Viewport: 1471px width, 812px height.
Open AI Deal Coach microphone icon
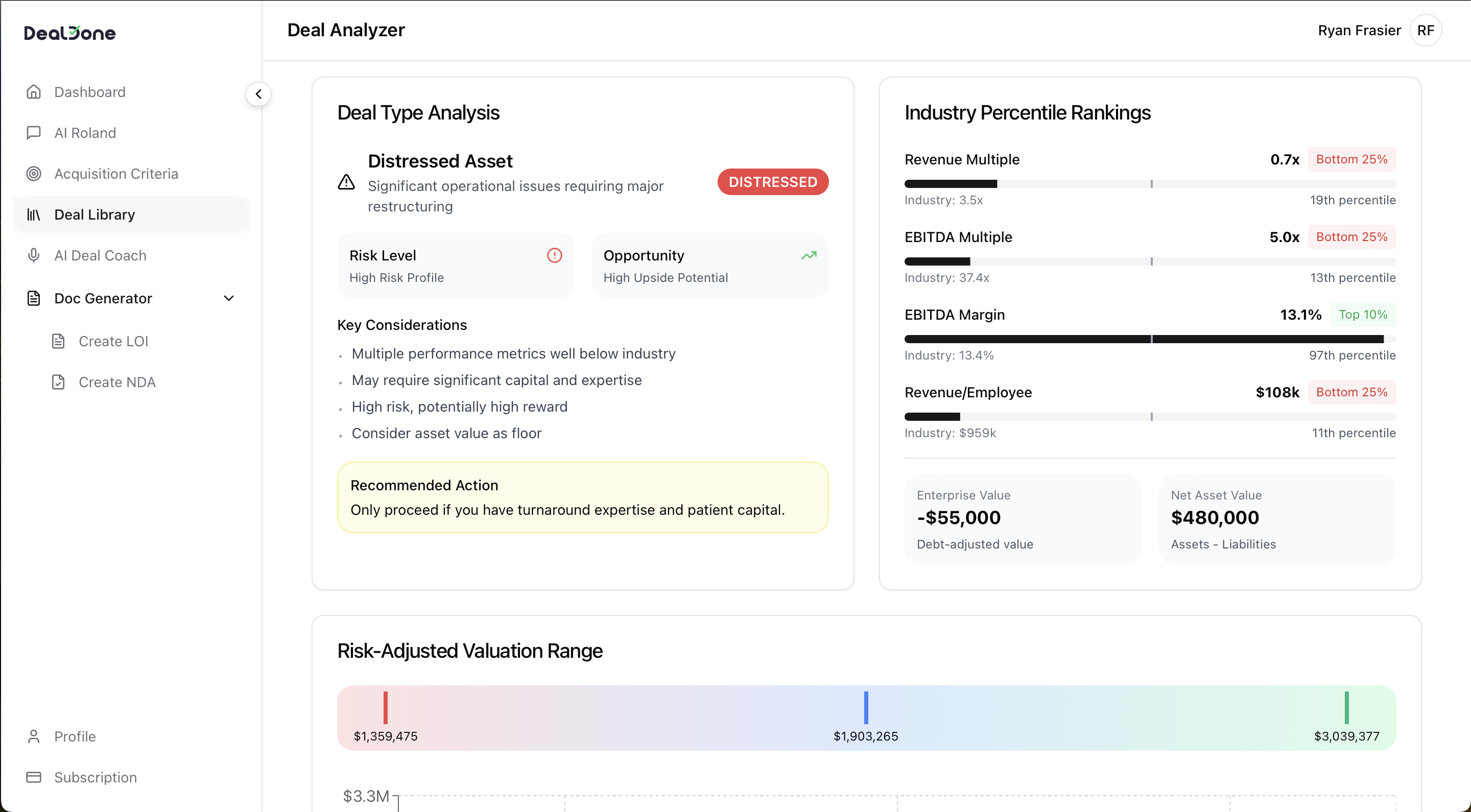pos(34,255)
